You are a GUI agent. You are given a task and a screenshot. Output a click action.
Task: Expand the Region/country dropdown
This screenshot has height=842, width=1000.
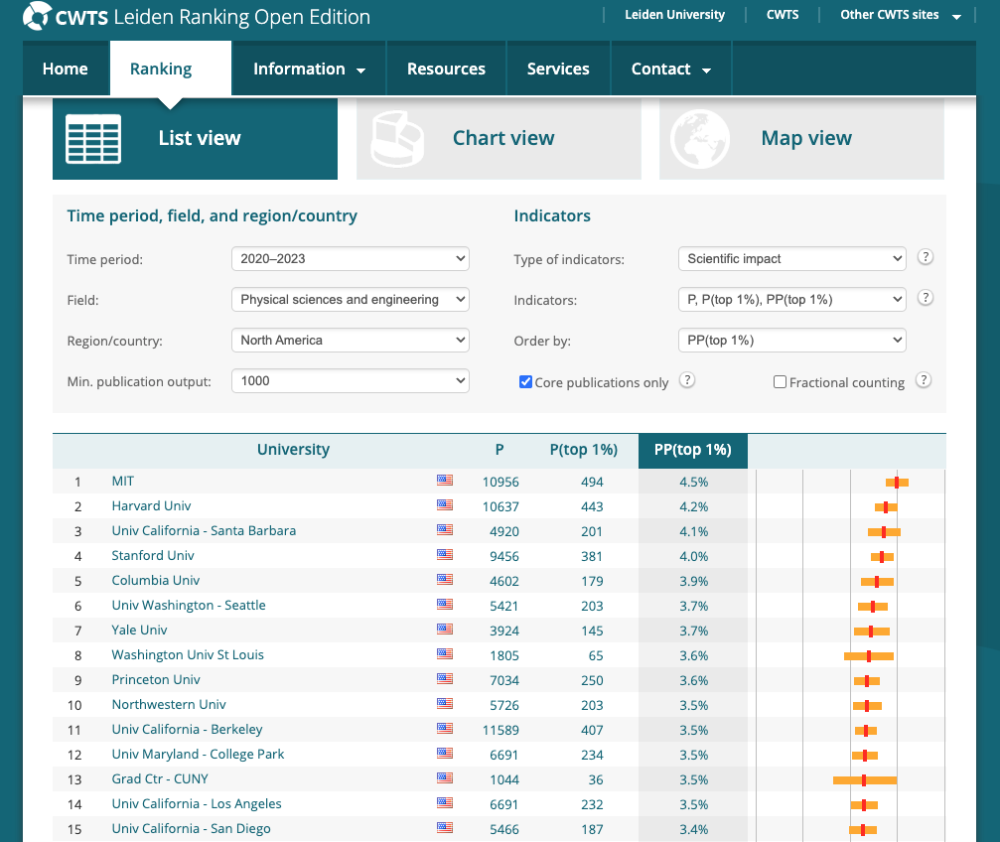coord(350,340)
